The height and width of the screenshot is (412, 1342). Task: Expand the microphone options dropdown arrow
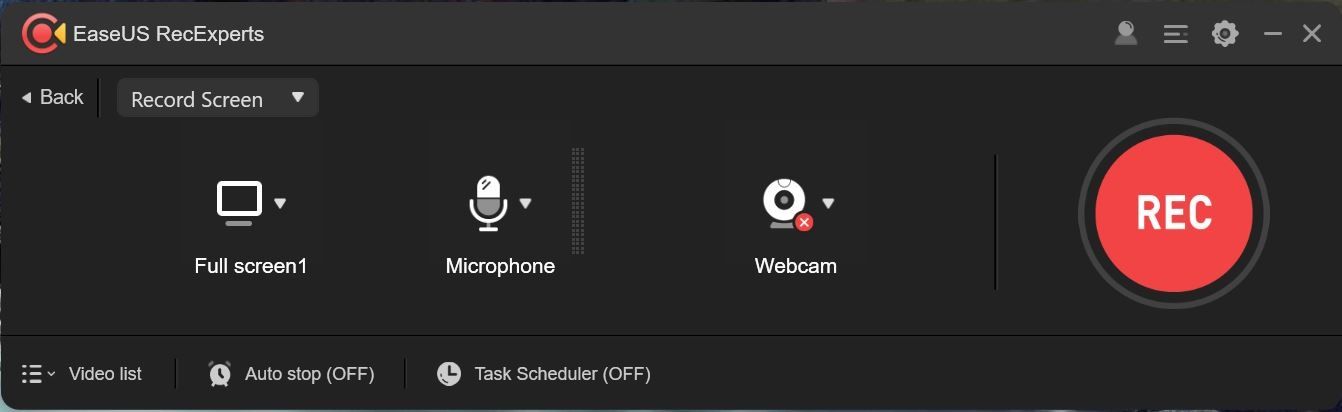click(x=525, y=203)
